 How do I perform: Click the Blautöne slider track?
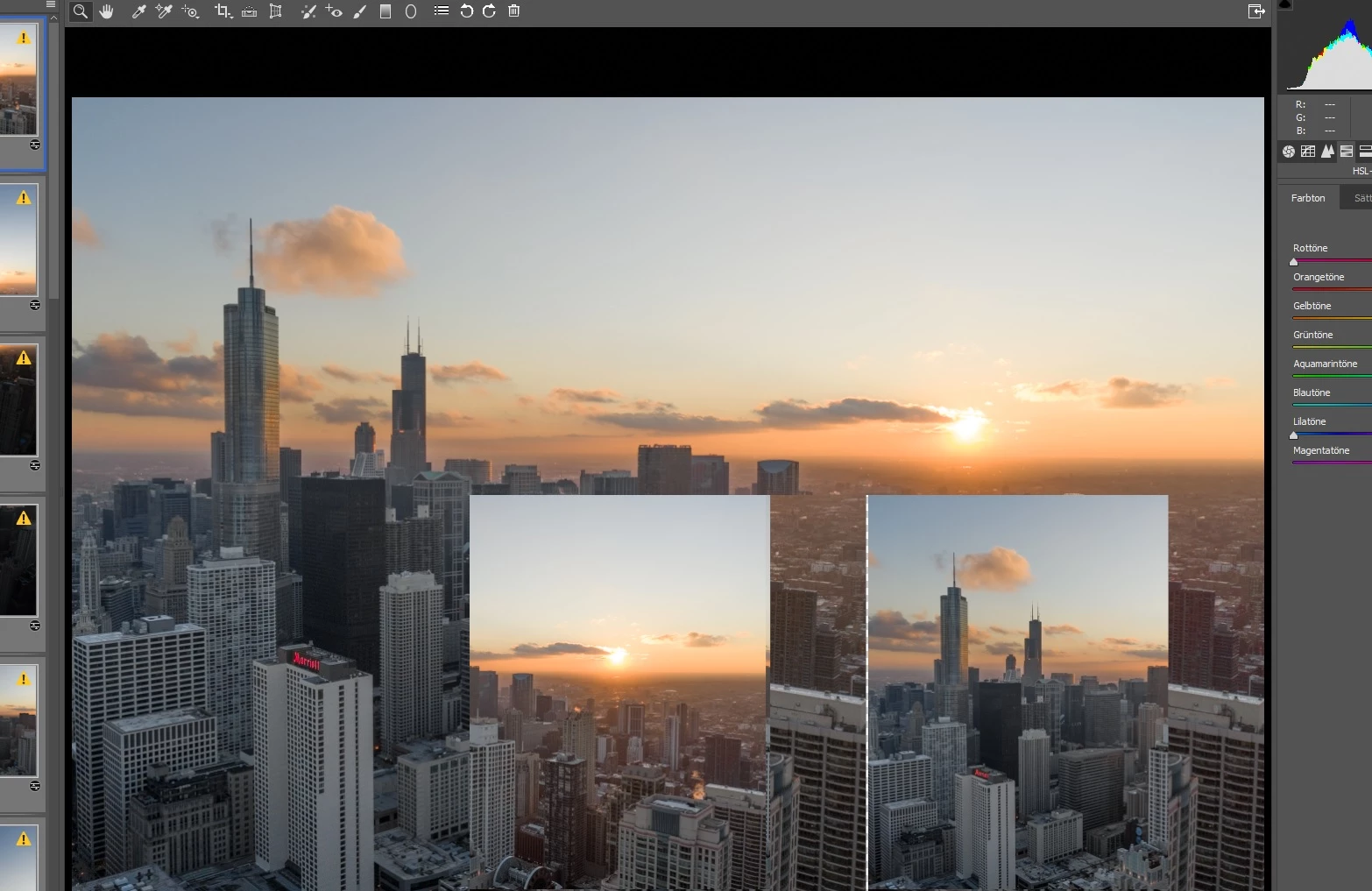pyautogui.click(x=1332, y=405)
